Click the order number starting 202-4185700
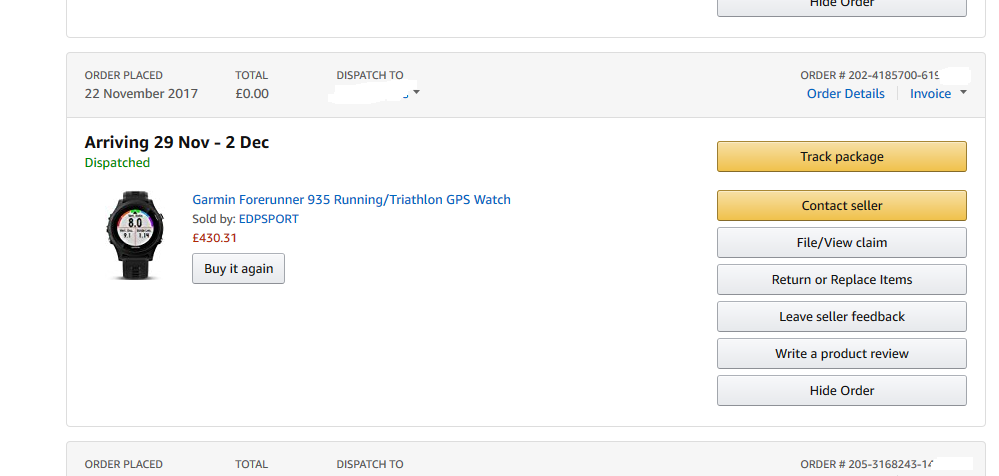999x476 pixels. [x=870, y=75]
